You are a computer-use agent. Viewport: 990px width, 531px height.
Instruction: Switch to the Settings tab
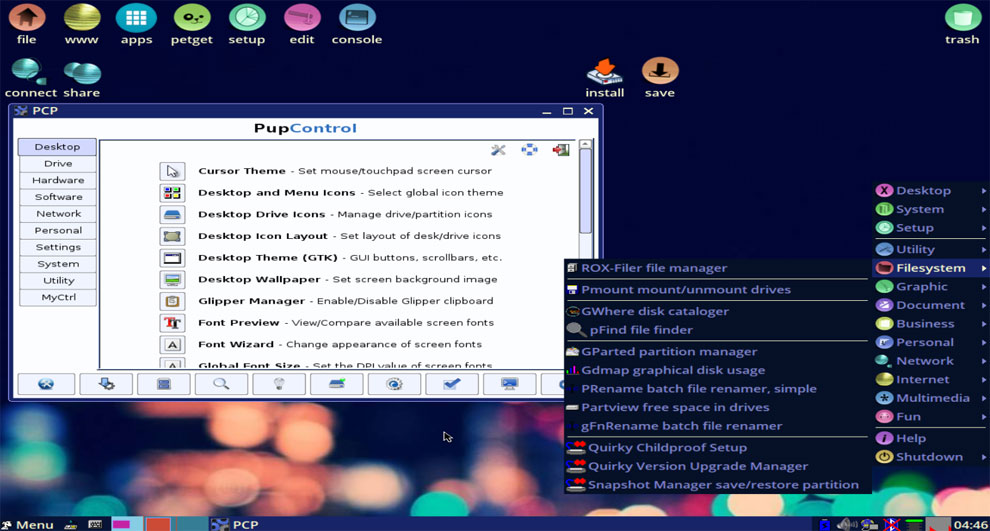click(x=57, y=247)
